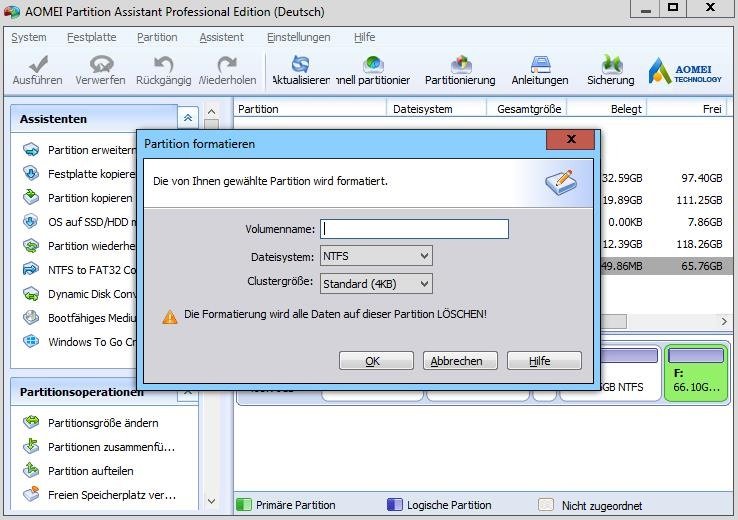Click the sidebar scroll-down arrow

[x=211, y=501]
